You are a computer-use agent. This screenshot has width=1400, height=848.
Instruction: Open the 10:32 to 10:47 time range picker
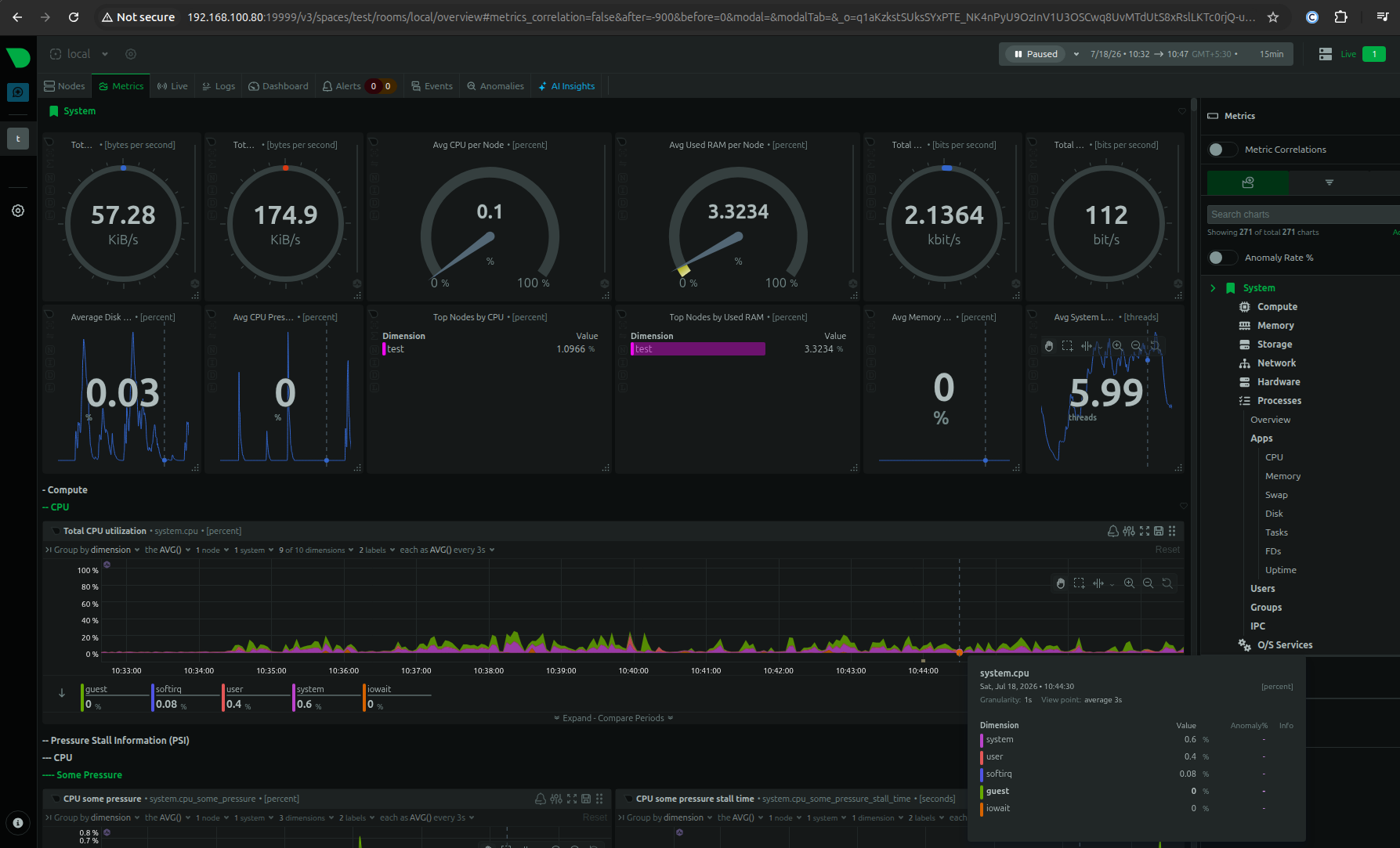click(x=1163, y=54)
